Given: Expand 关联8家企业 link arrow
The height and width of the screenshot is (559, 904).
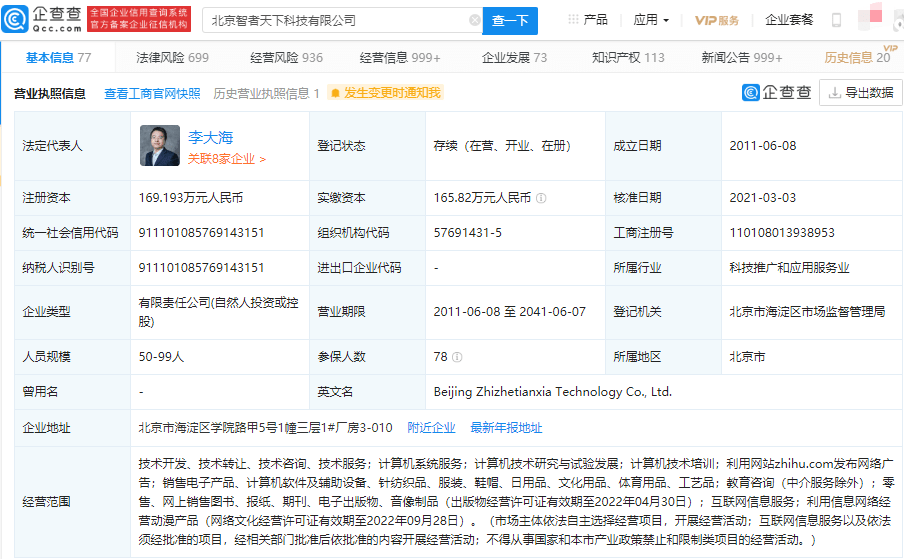Looking at the screenshot, I should click(x=263, y=159).
